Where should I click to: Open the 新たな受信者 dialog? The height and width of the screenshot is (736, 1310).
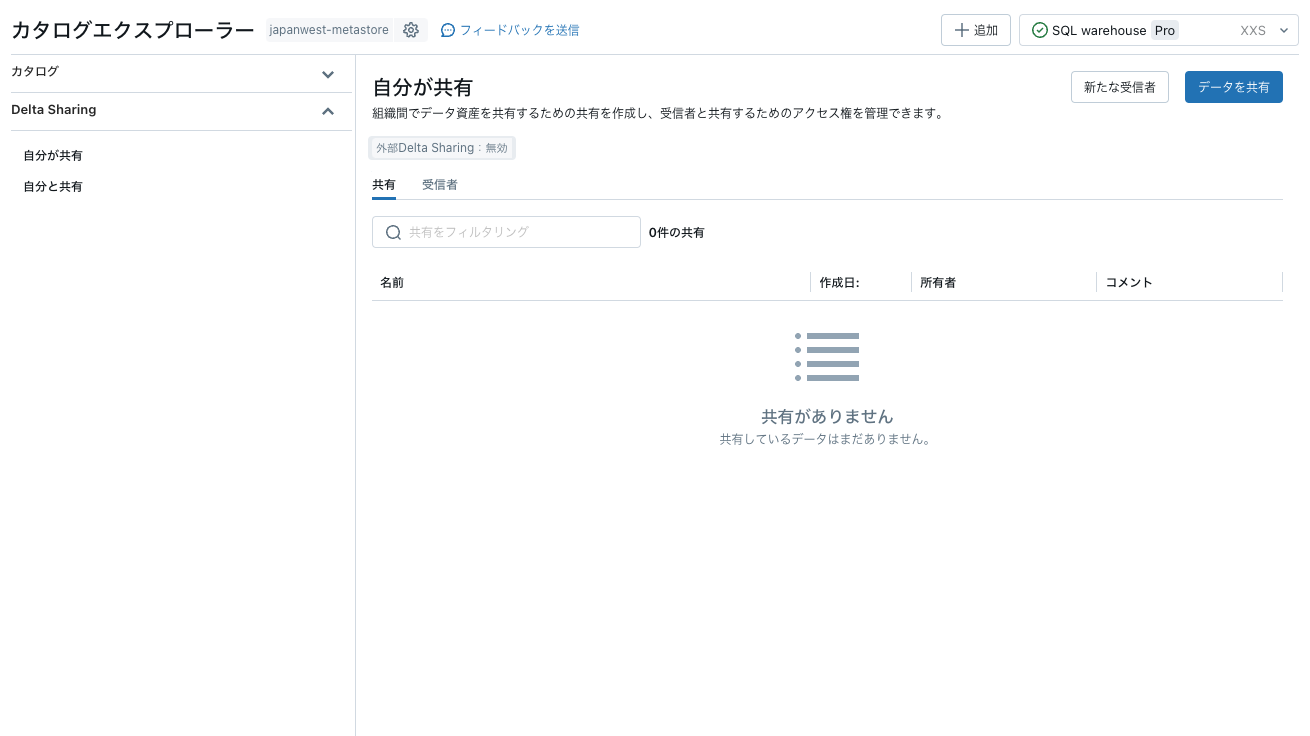1119,87
